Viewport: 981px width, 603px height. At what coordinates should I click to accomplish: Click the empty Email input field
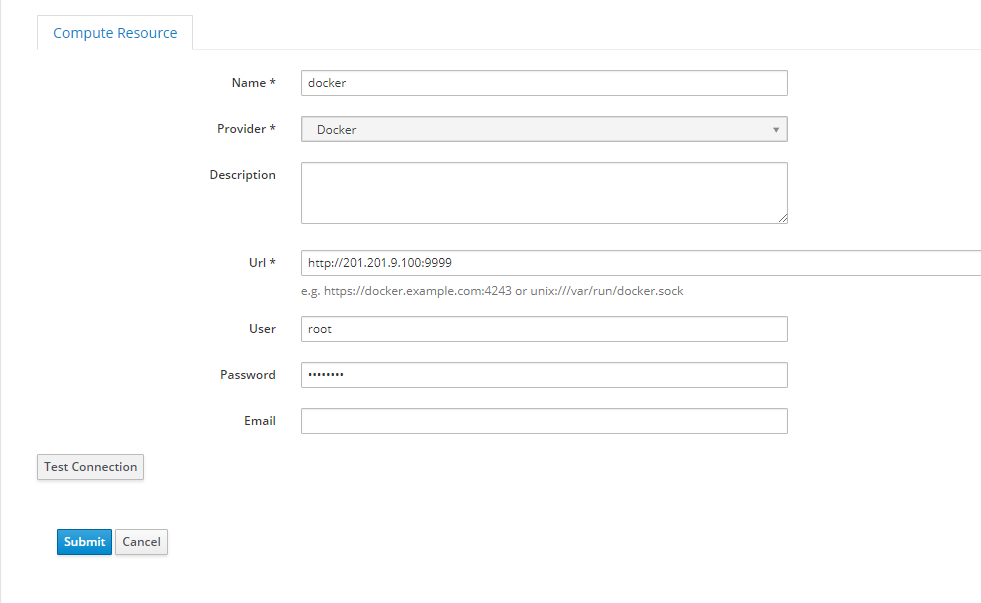click(544, 421)
